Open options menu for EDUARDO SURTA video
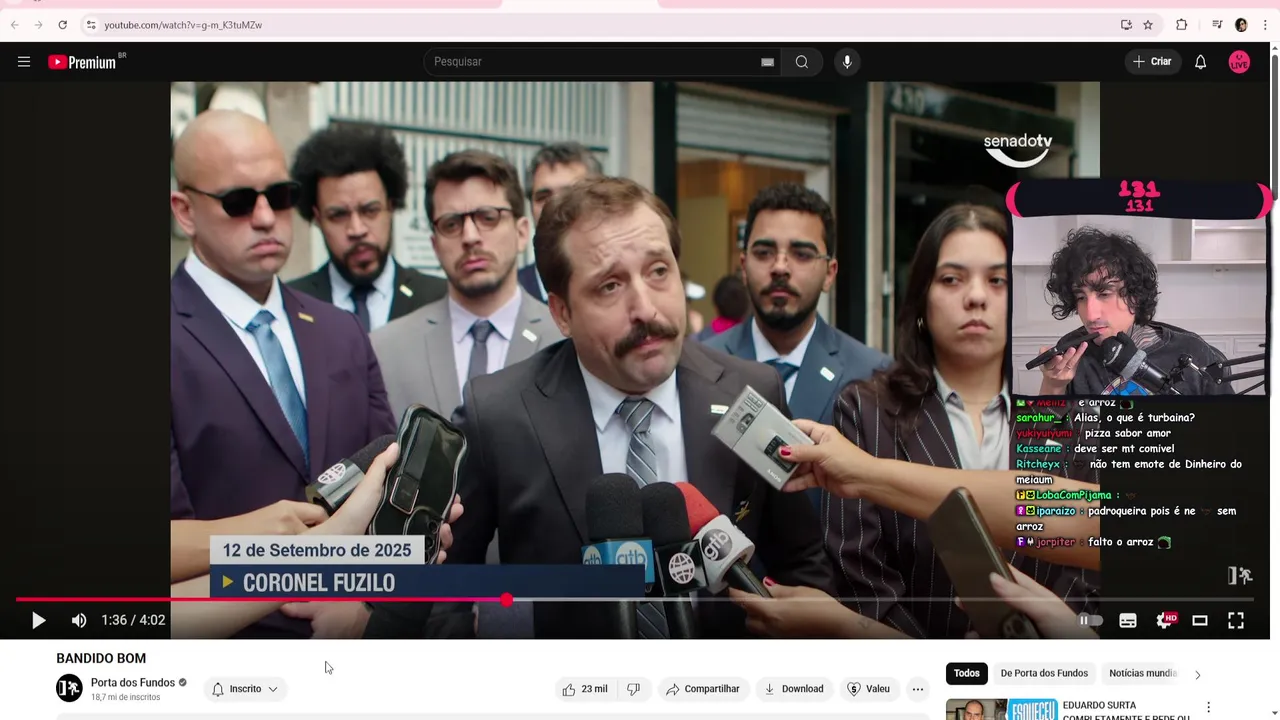Screen dimensions: 1280x720 point(1208,708)
